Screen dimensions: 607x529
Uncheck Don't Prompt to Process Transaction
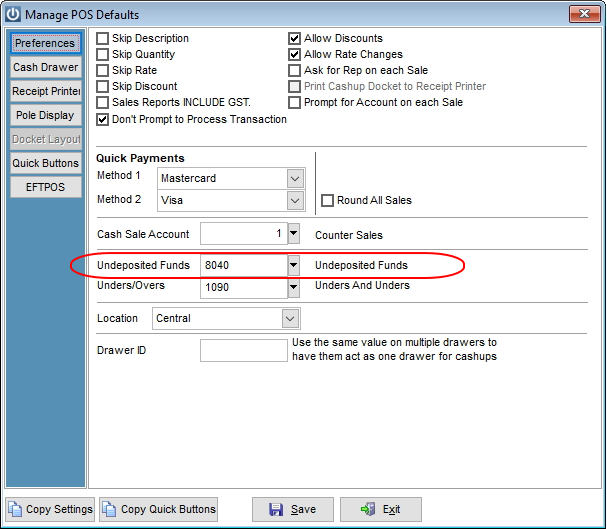coord(102,120)
